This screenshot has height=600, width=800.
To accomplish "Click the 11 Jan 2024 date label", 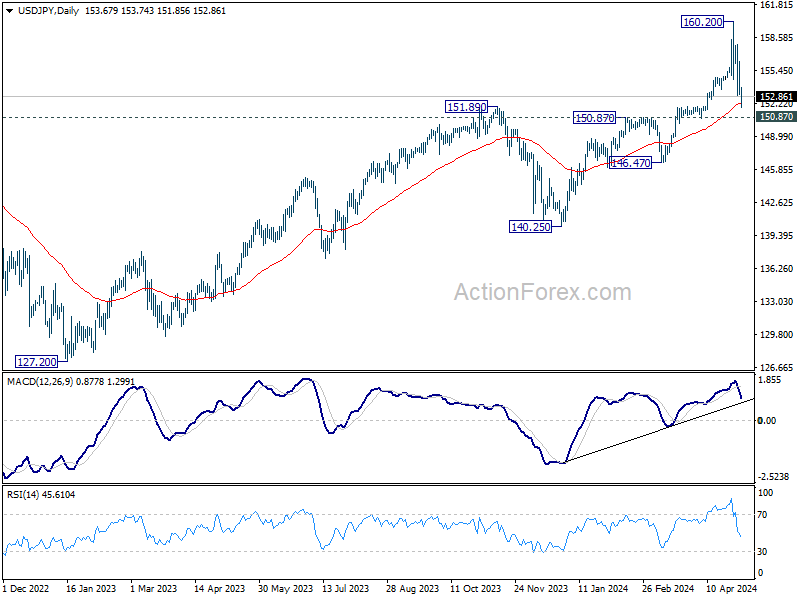I will pos(604,588).
